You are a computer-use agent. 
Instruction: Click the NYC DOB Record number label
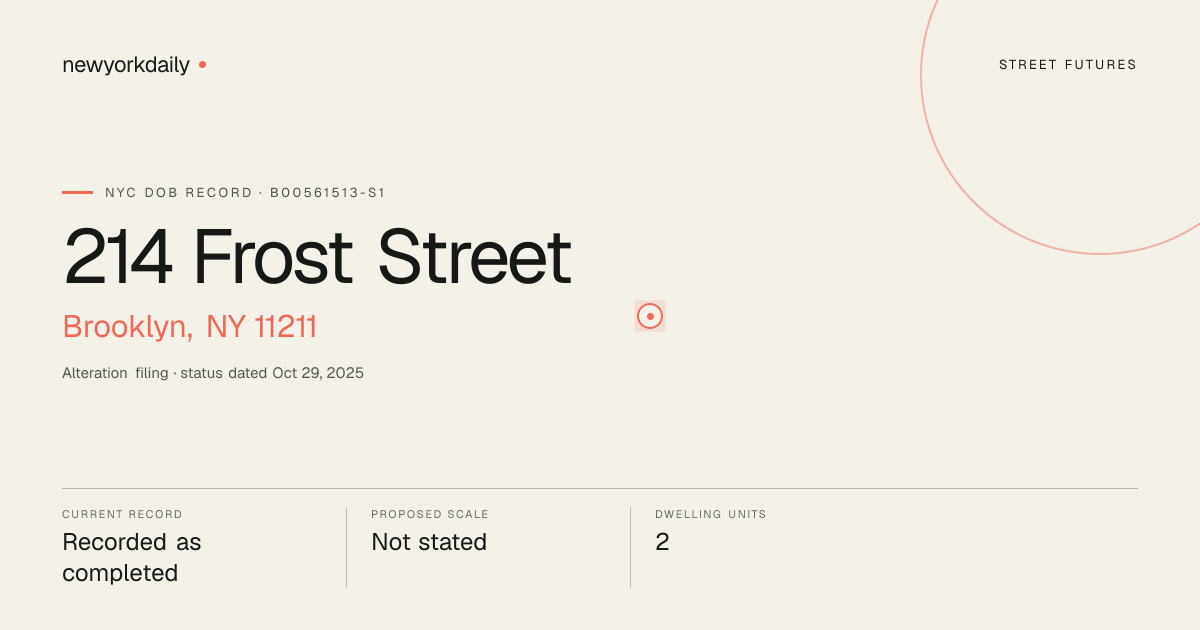coord(245,192)
